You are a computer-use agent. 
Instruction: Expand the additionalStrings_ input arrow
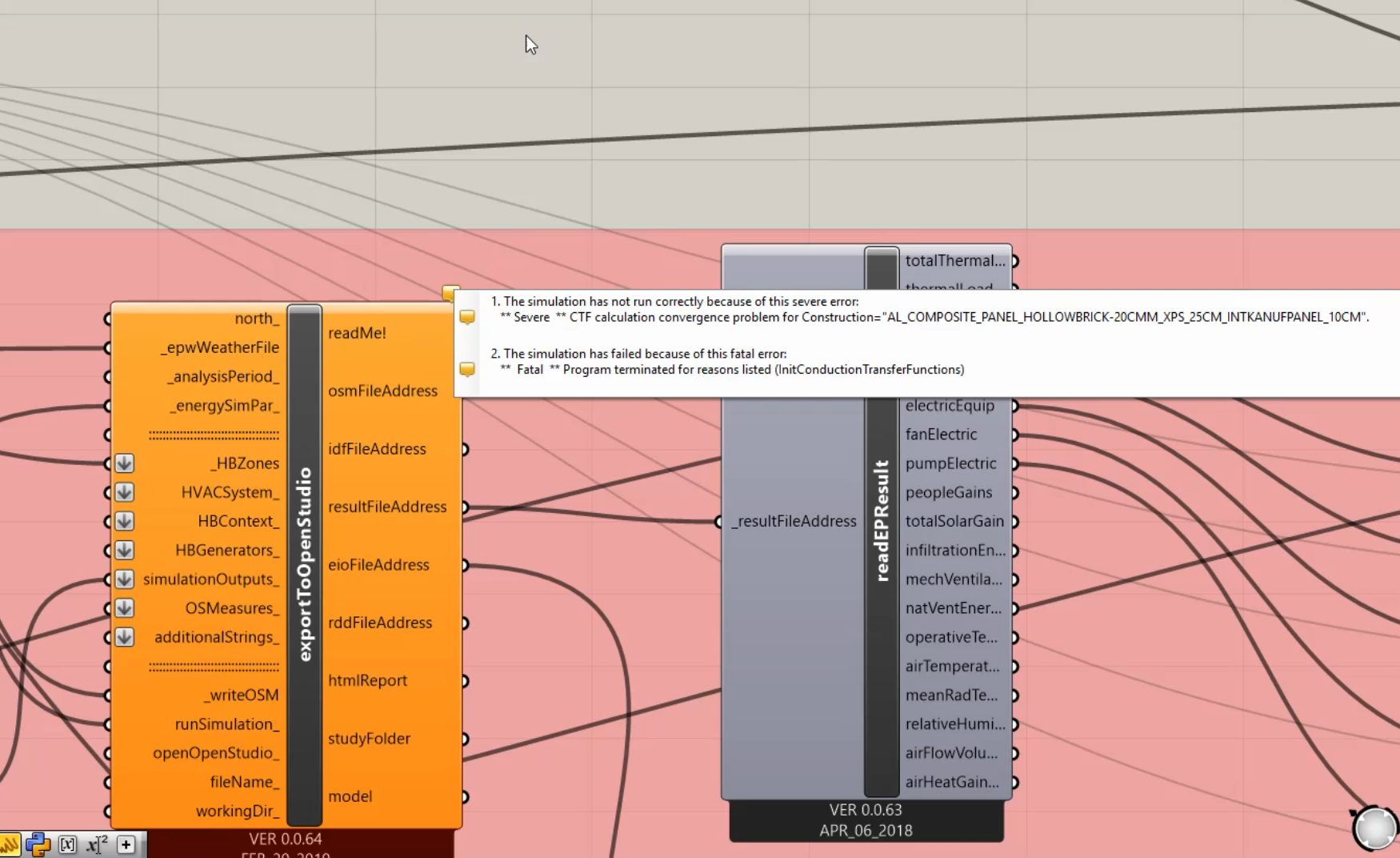(x=124, y=637)
